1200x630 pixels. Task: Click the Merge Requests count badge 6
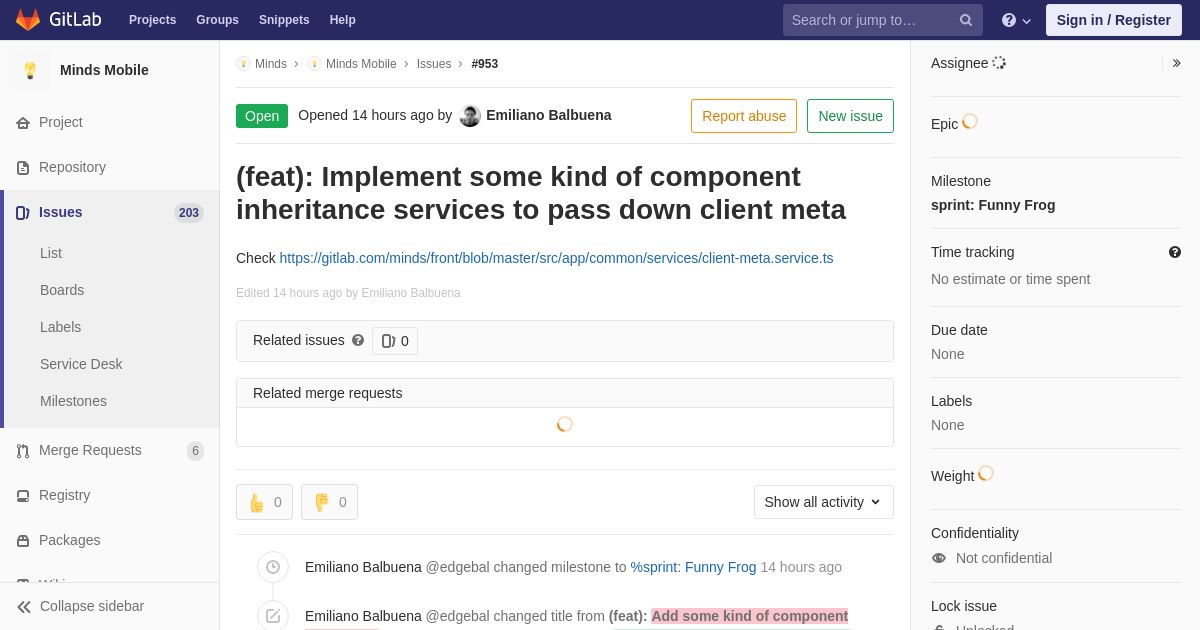click(x=195, y=451)
